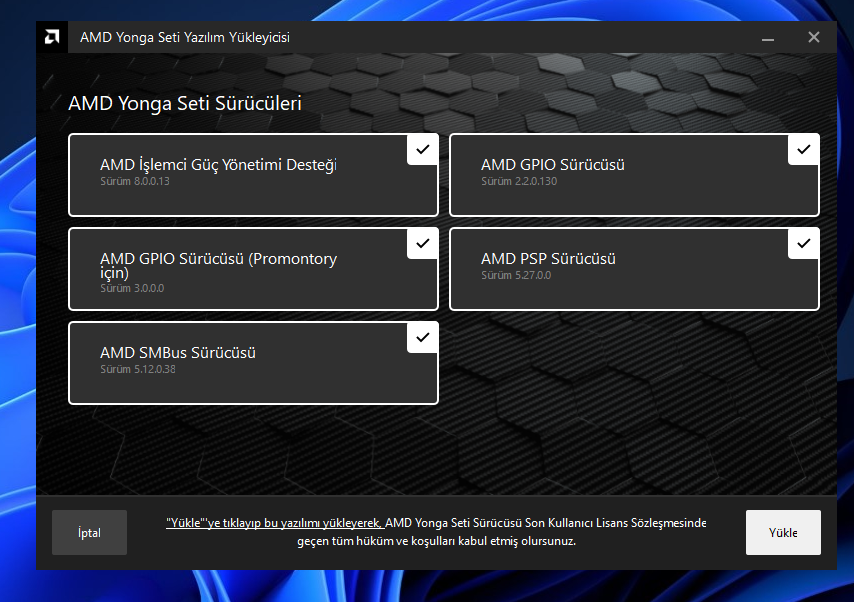Select the 'AMD GPIO Sürücüsü' title beside 'AMD İşlemci Güç Yönetimi Desteği'

pos(553,165)
